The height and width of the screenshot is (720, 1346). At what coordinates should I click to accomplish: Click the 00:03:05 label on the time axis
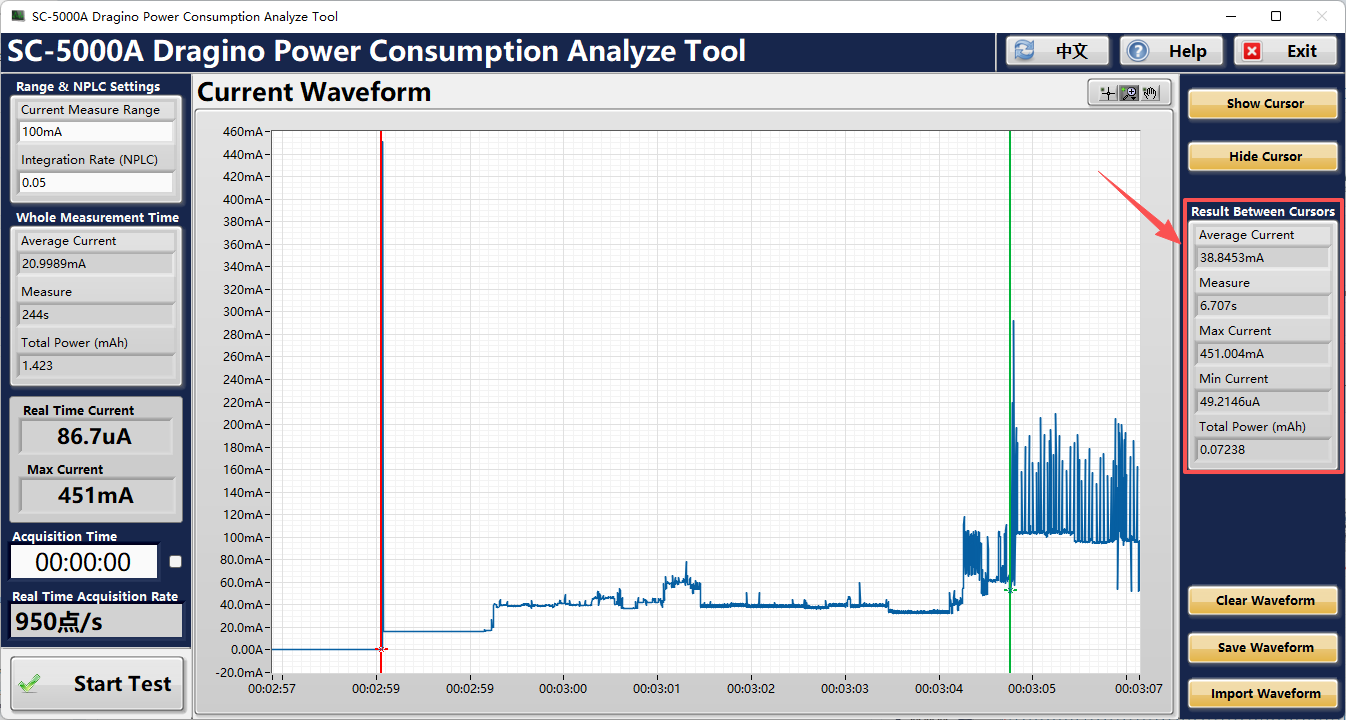tap(1031, 689)
